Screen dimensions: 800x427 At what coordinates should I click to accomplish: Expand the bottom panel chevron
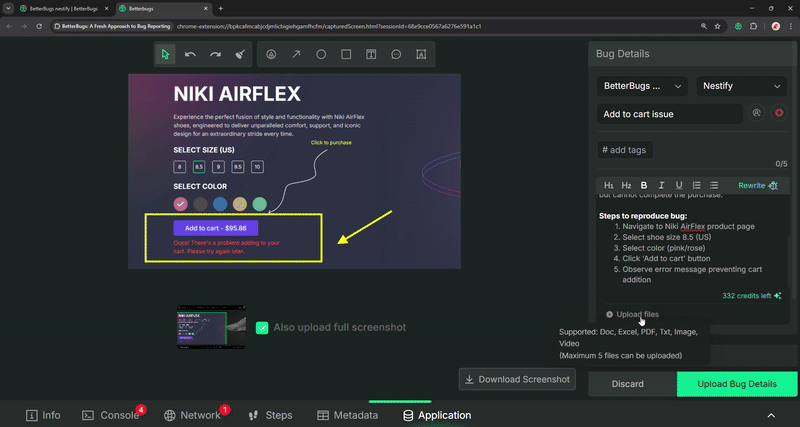(771, 415)
